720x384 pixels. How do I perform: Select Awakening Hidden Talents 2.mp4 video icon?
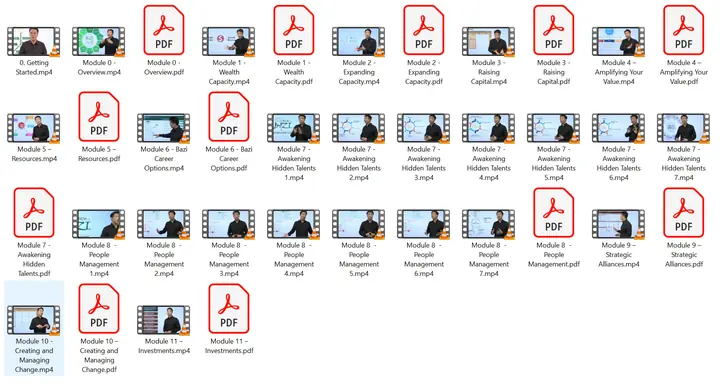(359, 128)
